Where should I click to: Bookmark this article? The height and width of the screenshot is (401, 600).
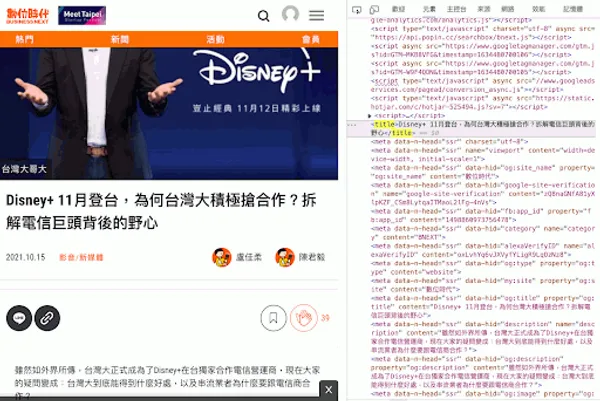coord(273,318)
